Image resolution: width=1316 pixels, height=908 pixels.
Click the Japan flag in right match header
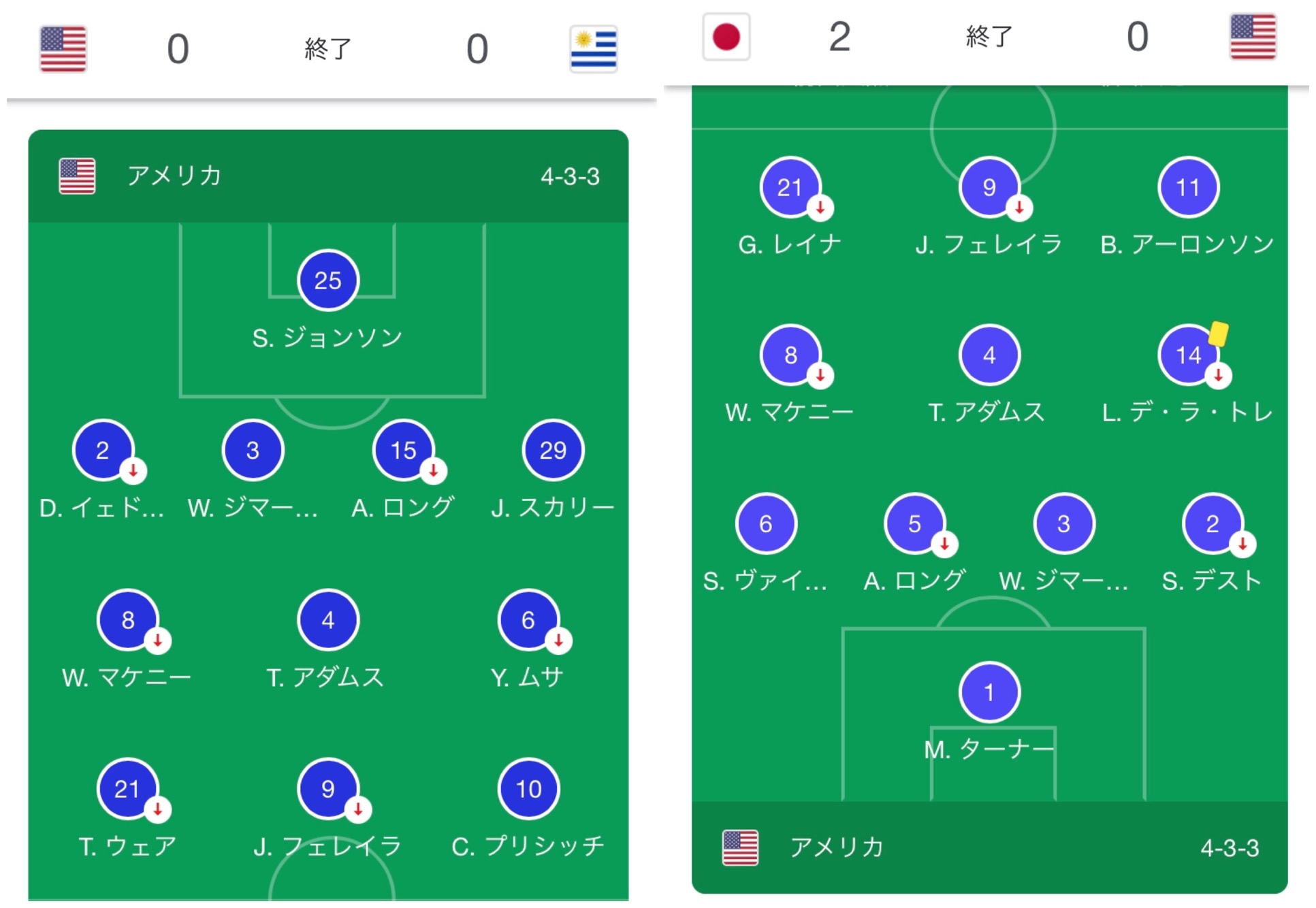726,36
